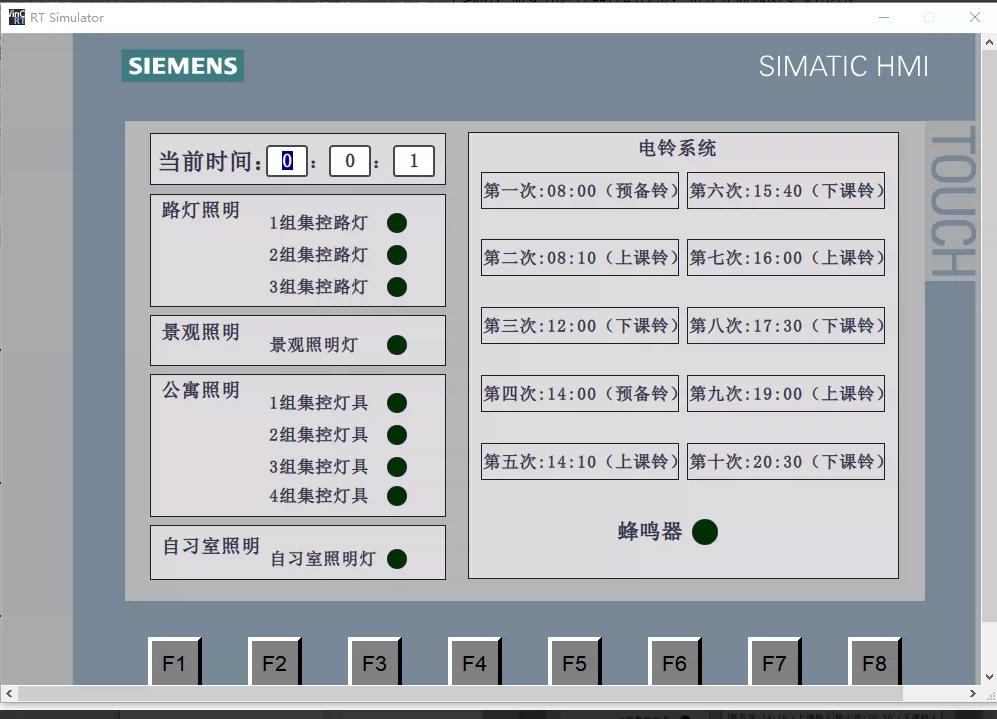997x719 pixels.
Task: Click the 蜂鸣器 buzzer indicator lamp
Action: pyautogui.click(x=705, y=532)
